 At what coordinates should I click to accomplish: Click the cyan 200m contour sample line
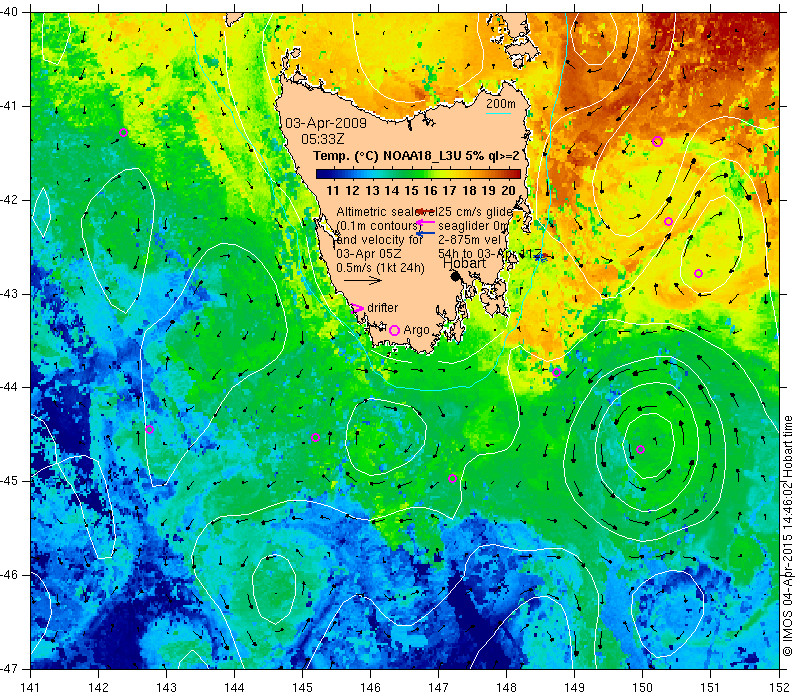pos(498,113)
